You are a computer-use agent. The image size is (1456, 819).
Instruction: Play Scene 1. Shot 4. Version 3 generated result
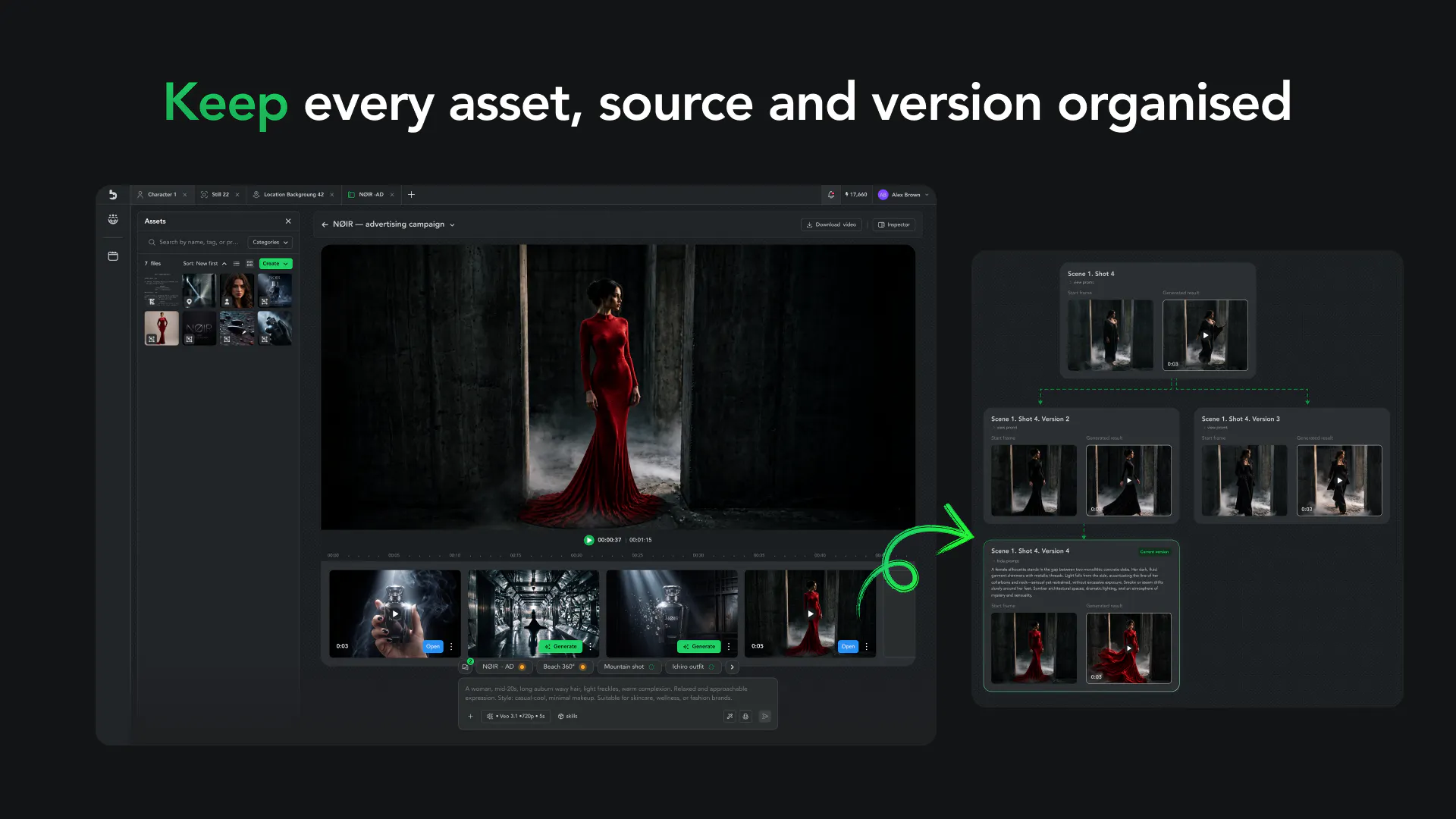[x=1339, y=481]
